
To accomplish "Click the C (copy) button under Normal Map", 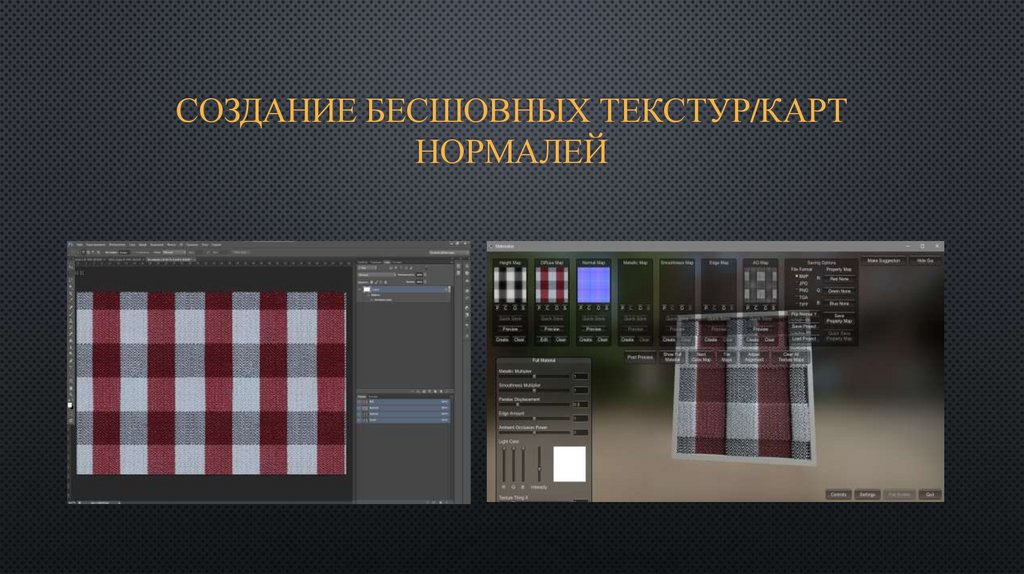I will pyautogui.click(x=589, y=308).
